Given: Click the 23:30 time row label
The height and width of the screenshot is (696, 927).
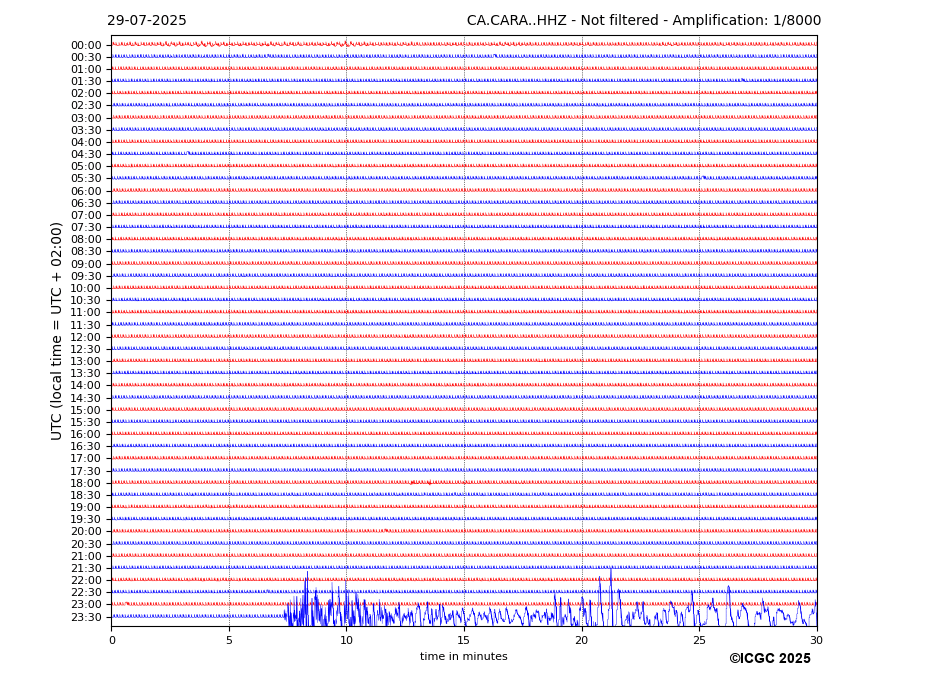Looking at the screenshot, I should pos(86,617).
